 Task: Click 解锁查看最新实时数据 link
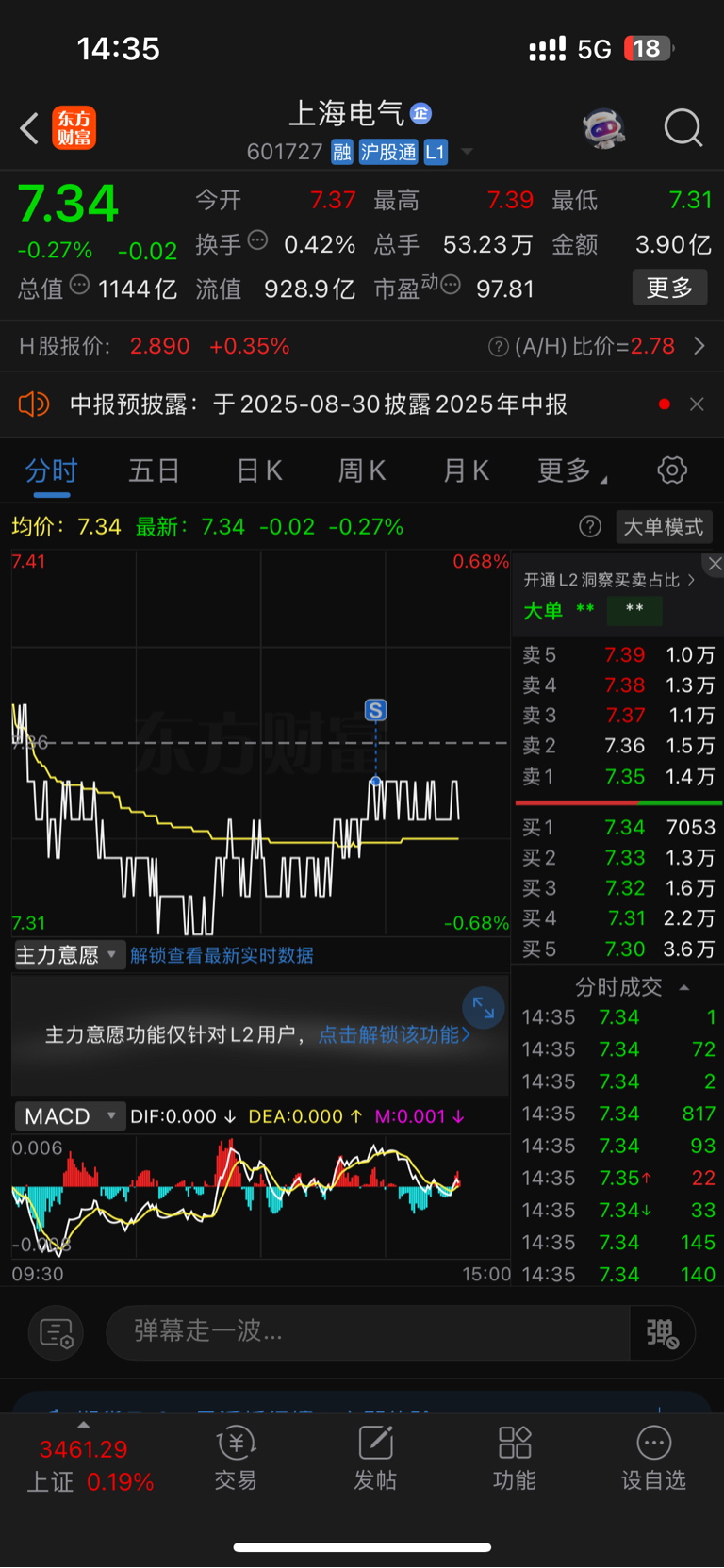point(222,955)
